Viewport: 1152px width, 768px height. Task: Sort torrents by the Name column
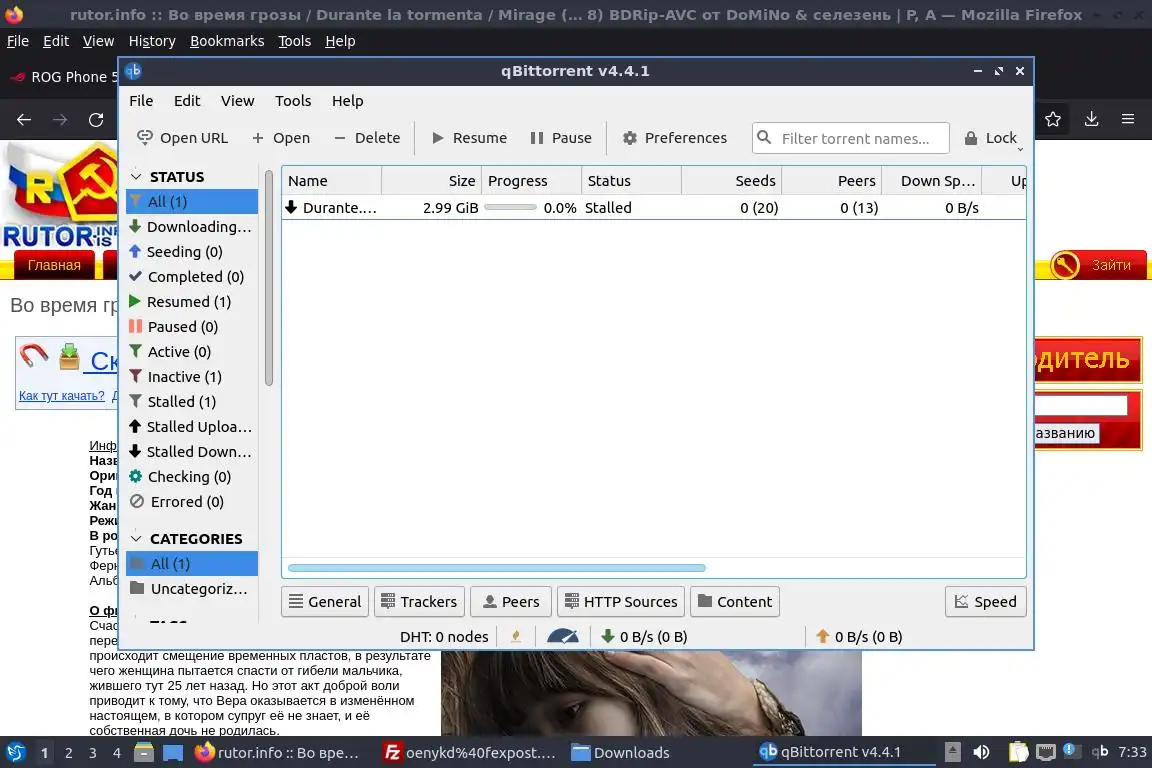tap(331, 181)
